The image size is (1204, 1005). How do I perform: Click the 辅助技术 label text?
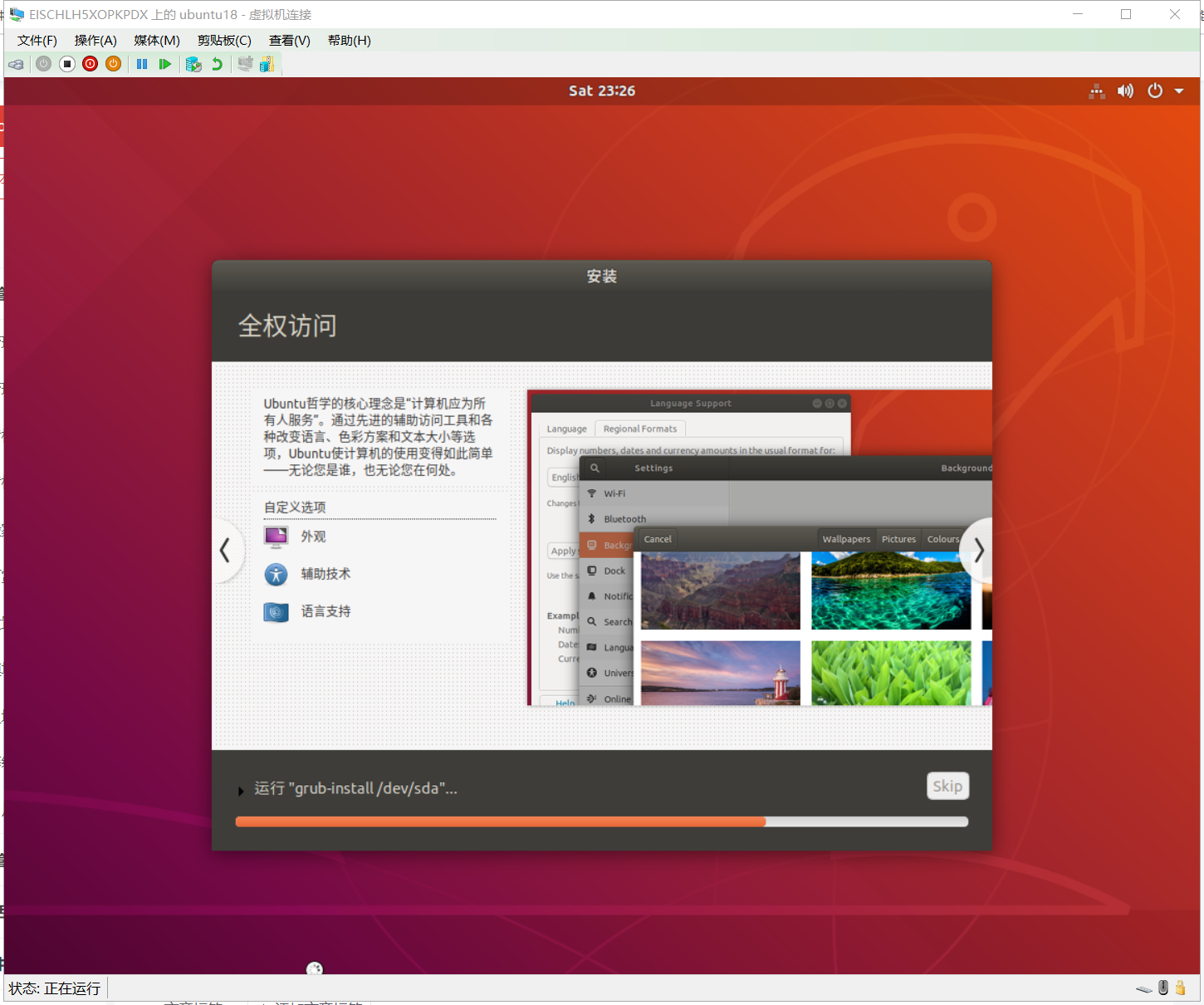coord(325,574)
